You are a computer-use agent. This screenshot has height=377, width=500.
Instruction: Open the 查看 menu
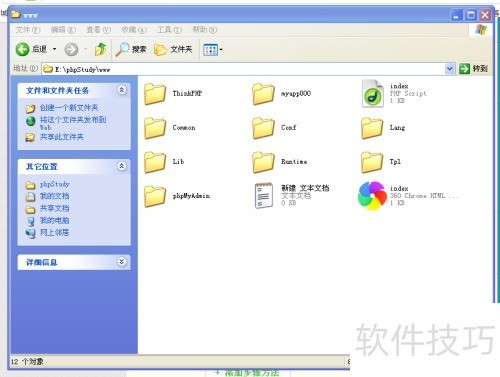point(98,30)
